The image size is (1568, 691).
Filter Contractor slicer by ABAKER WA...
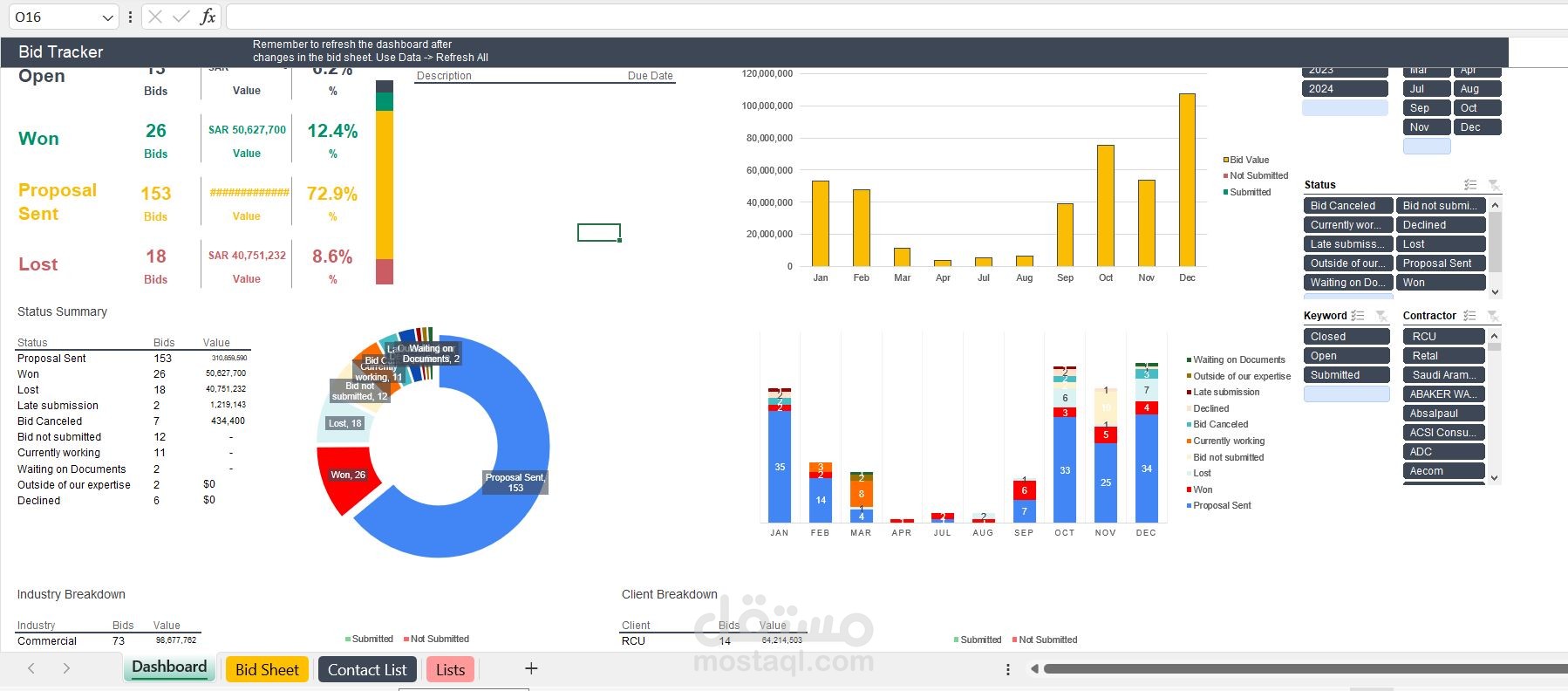(x=1444, y=394)
